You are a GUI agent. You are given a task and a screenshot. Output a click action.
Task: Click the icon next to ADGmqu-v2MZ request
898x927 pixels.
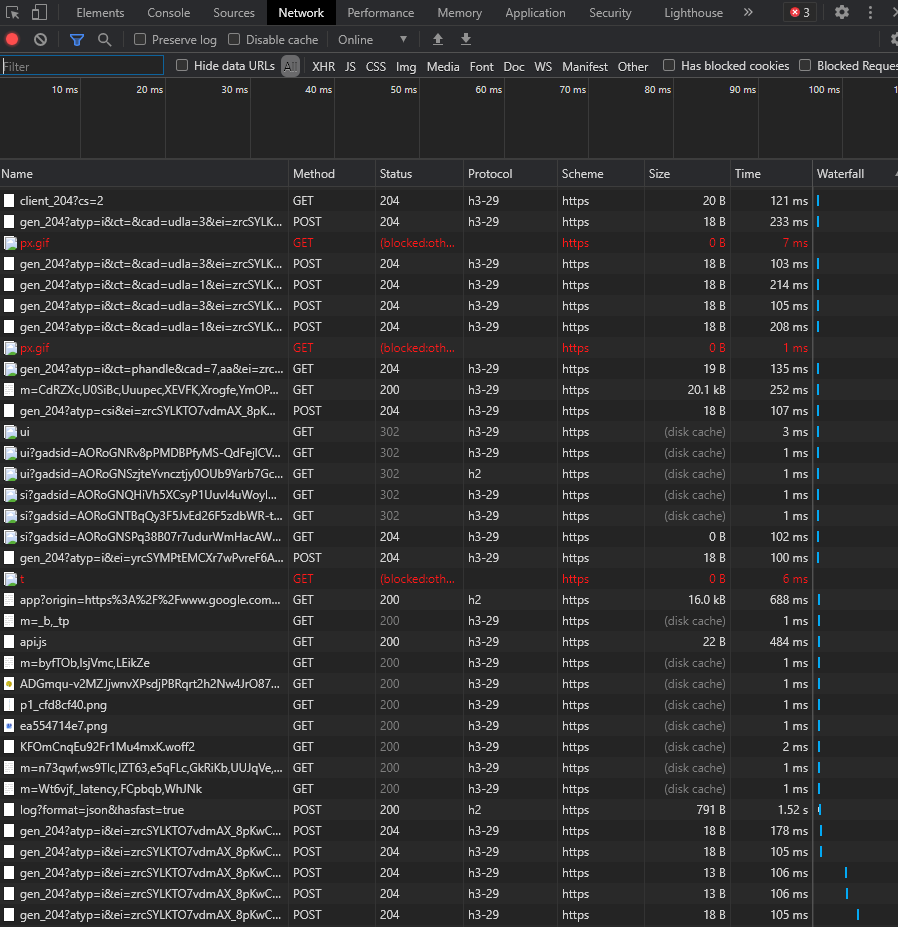9,684
